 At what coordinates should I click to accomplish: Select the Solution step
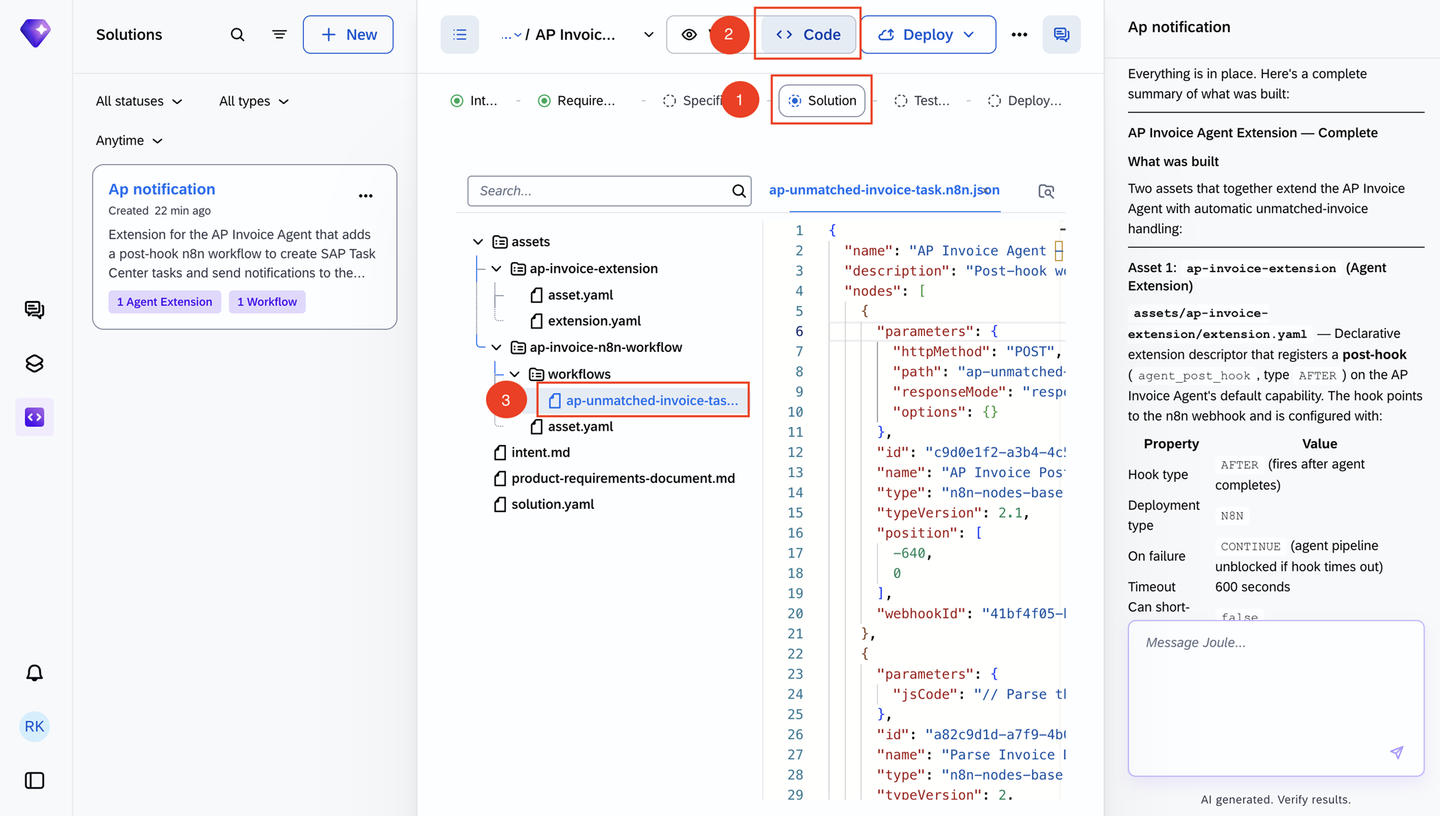[x=822, y=101]
